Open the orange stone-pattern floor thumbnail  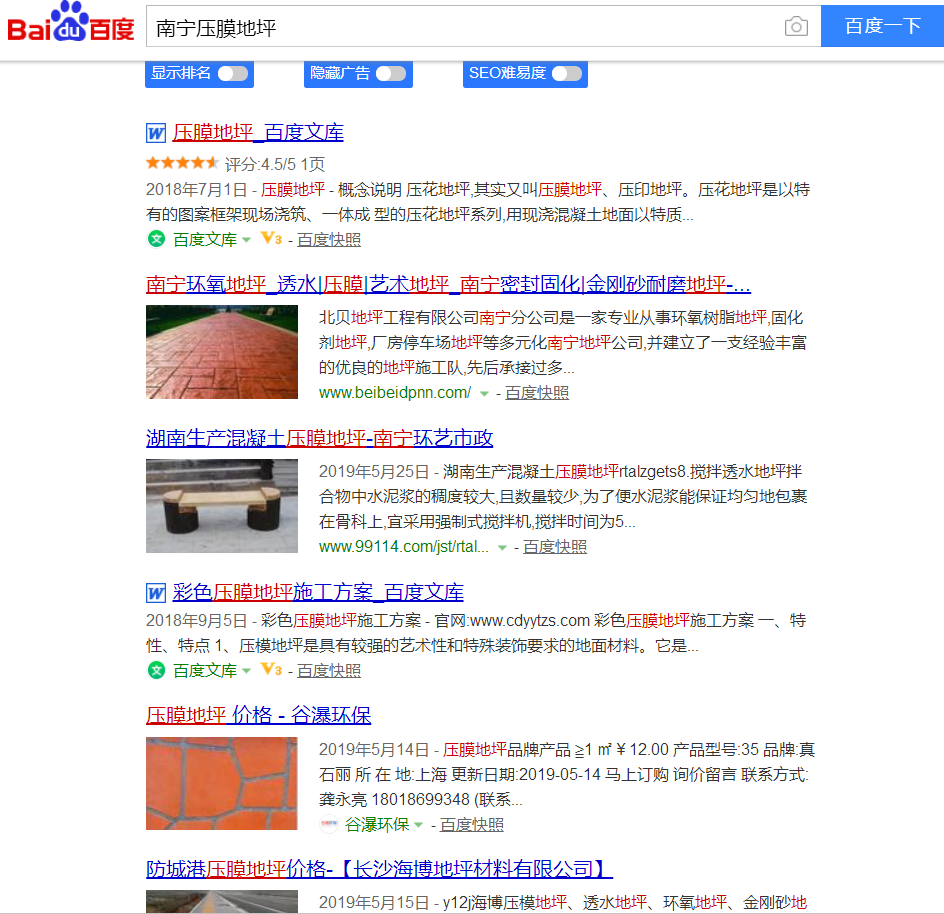(222, 783)
